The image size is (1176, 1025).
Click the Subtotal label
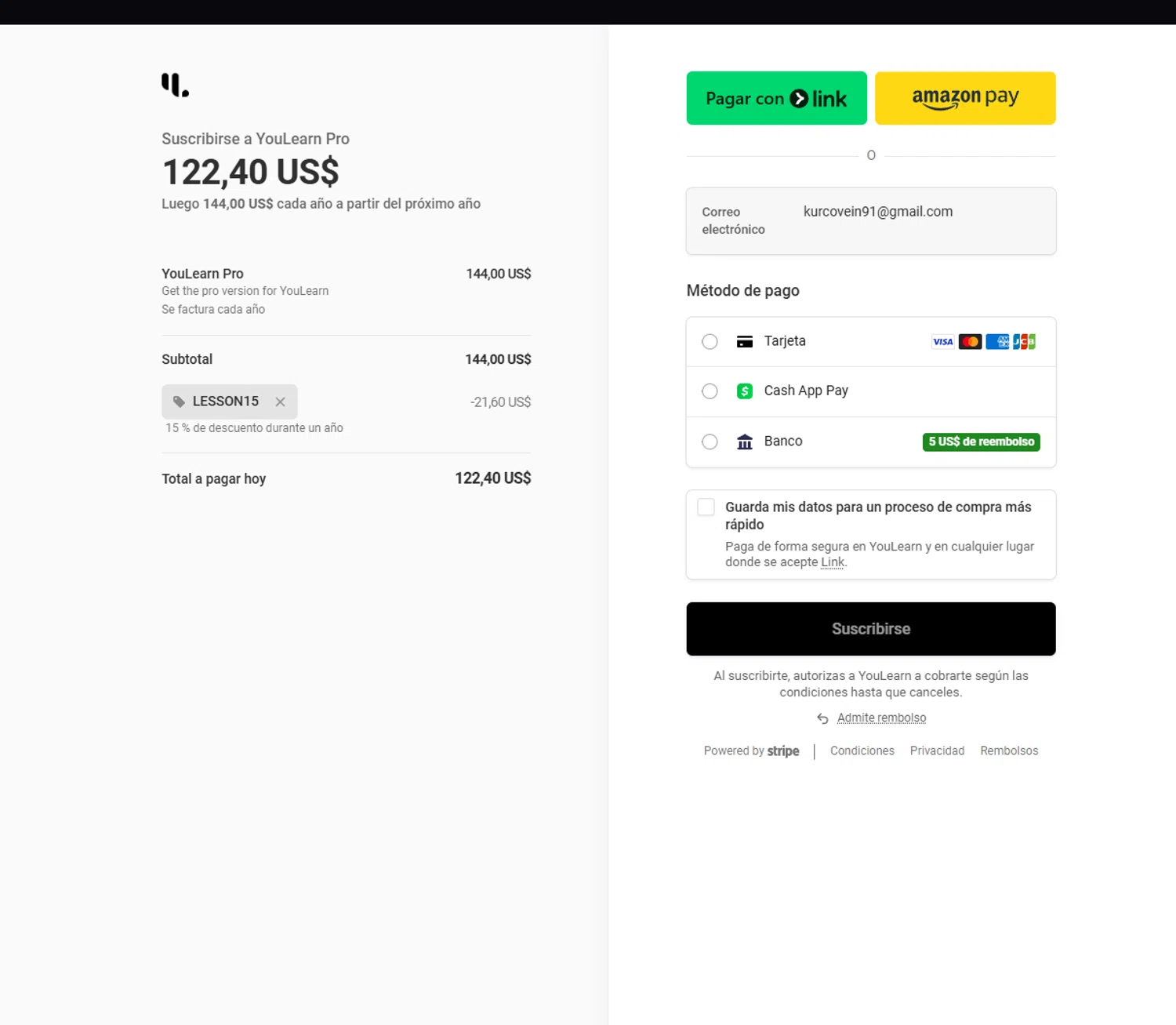pyautogui.click(x=187, y=359)
